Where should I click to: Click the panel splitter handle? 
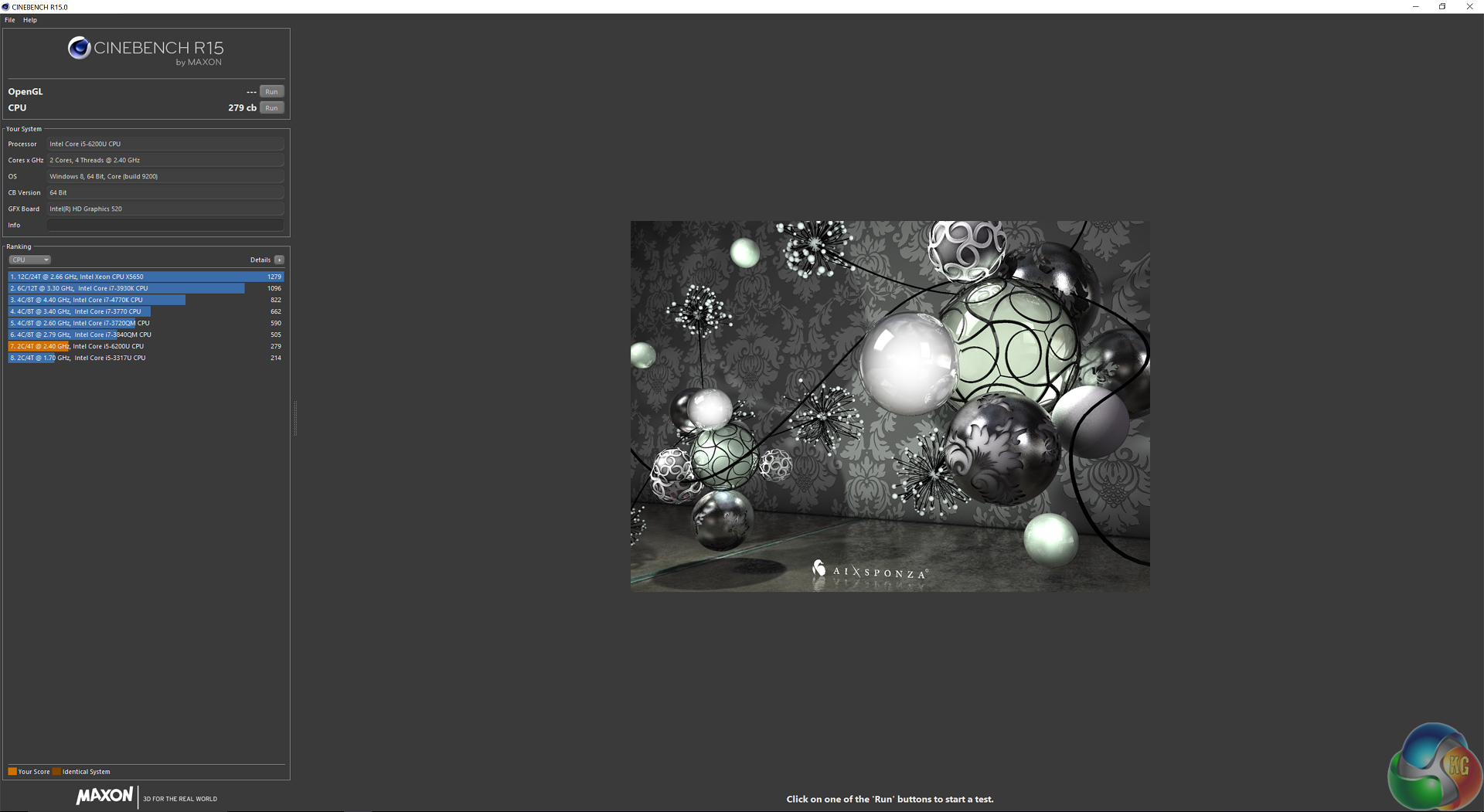pos(294,418)
